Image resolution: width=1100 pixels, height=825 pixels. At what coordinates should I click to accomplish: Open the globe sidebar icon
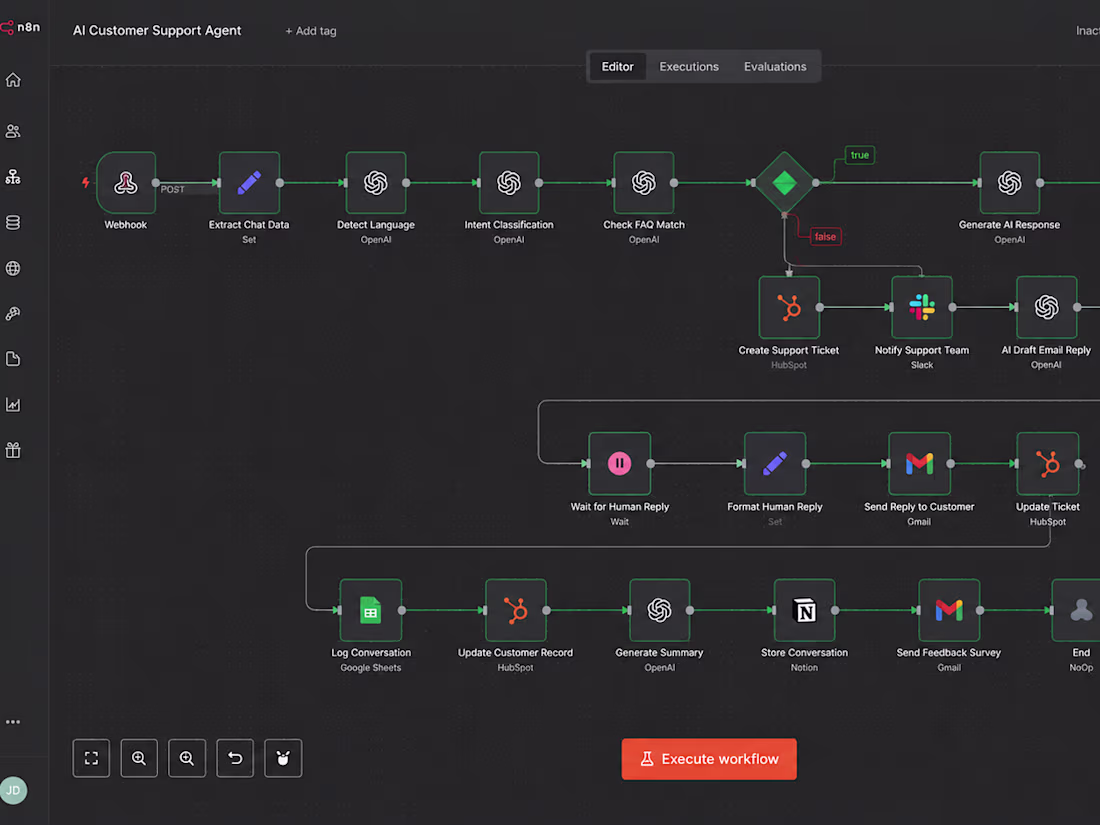pyautogui.click(x=13, y=268)
